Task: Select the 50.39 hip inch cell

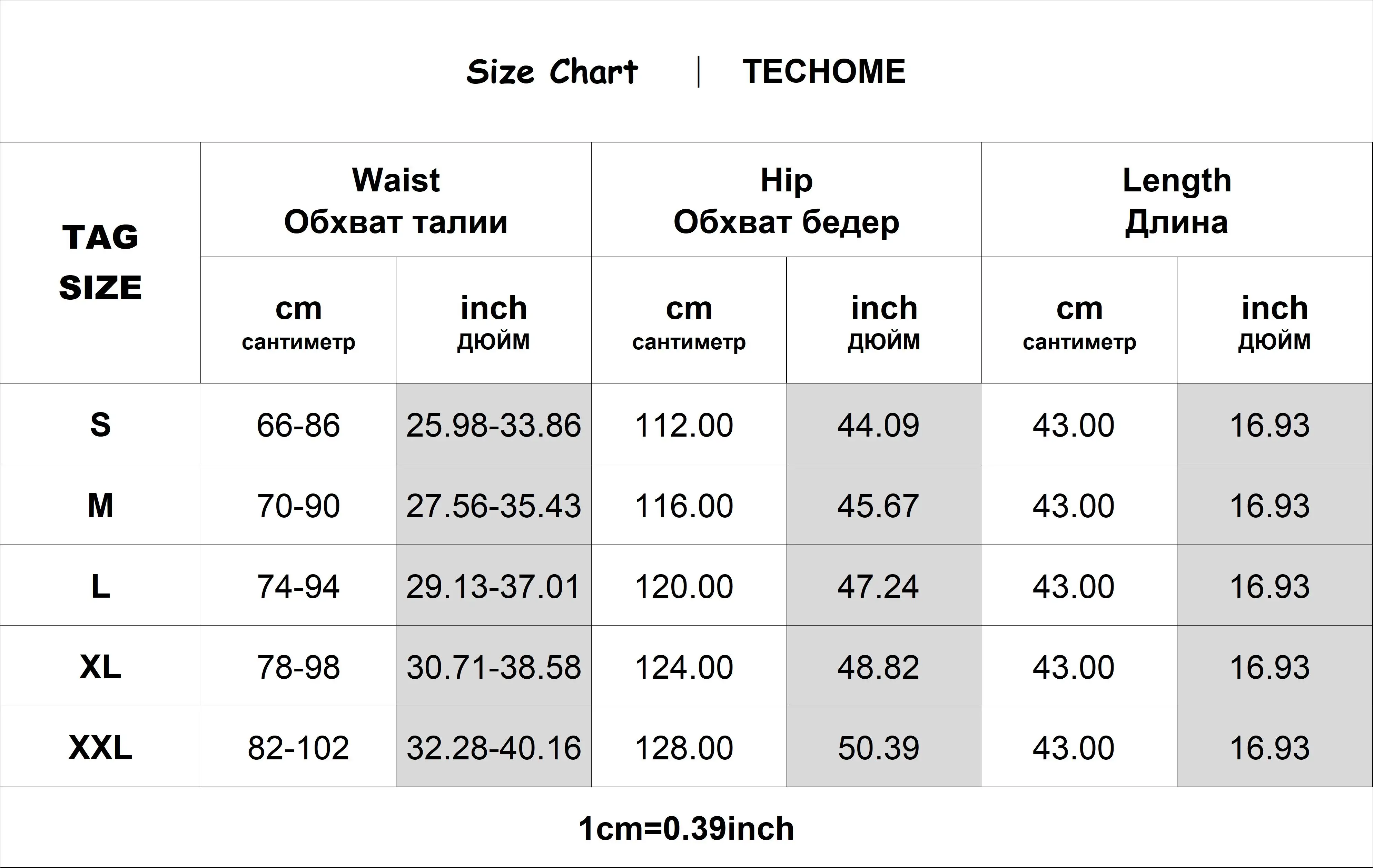Action: click(884, 747)
